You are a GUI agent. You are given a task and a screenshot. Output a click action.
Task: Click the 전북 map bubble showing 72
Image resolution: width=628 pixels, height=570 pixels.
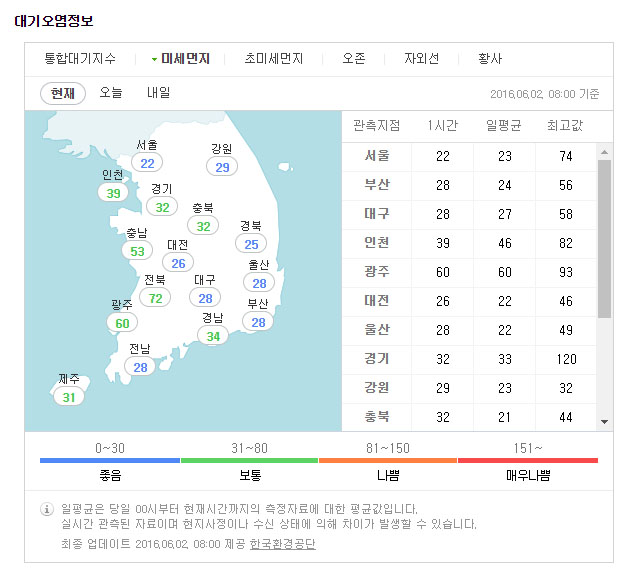tap(155, 298)
